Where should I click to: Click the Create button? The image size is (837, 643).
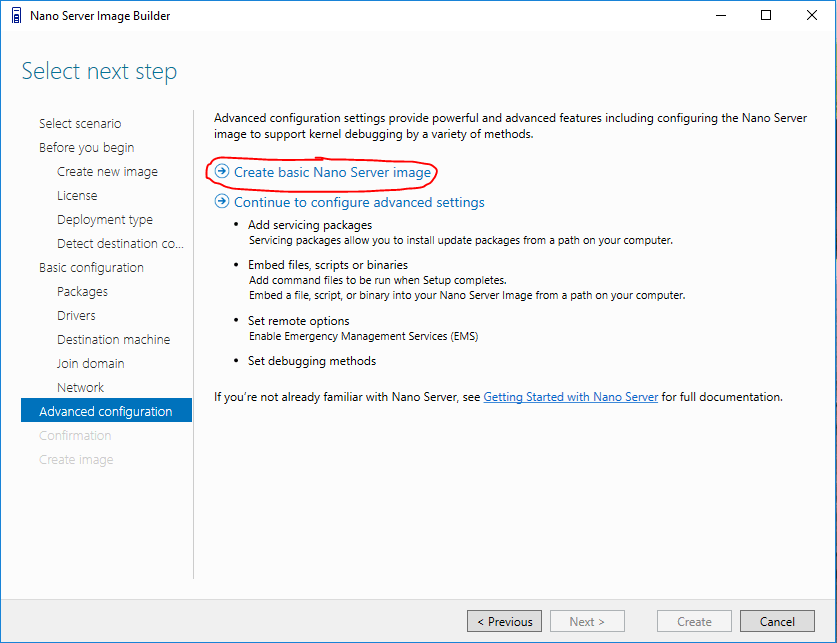pyautogui.click(x=694, y=621)
